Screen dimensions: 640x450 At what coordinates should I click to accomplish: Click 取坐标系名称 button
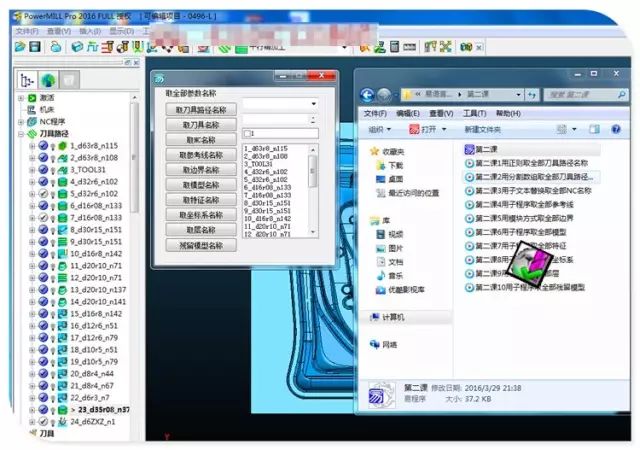click(201, 215)
